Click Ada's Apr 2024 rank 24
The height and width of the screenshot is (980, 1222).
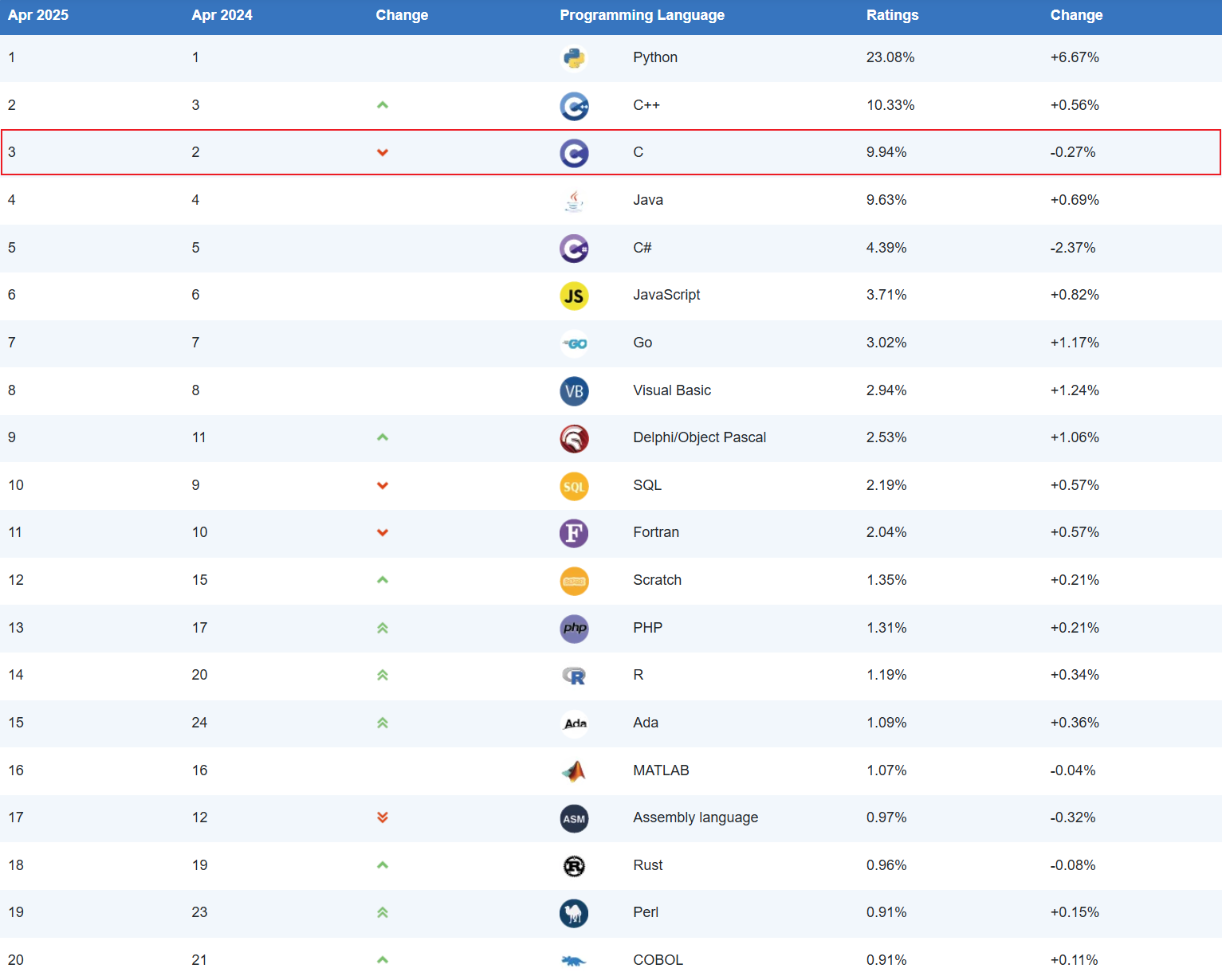[199, 723]
